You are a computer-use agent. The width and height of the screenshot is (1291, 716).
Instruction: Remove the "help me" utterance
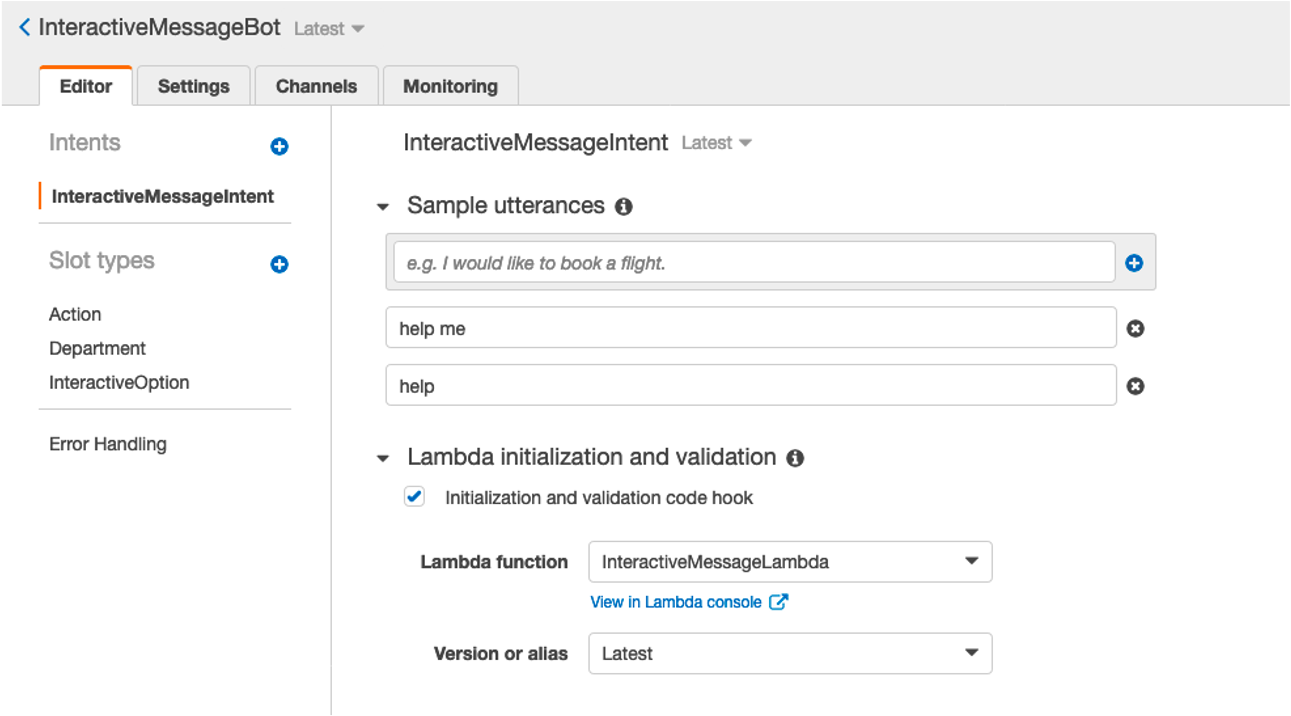(1135, 328)
